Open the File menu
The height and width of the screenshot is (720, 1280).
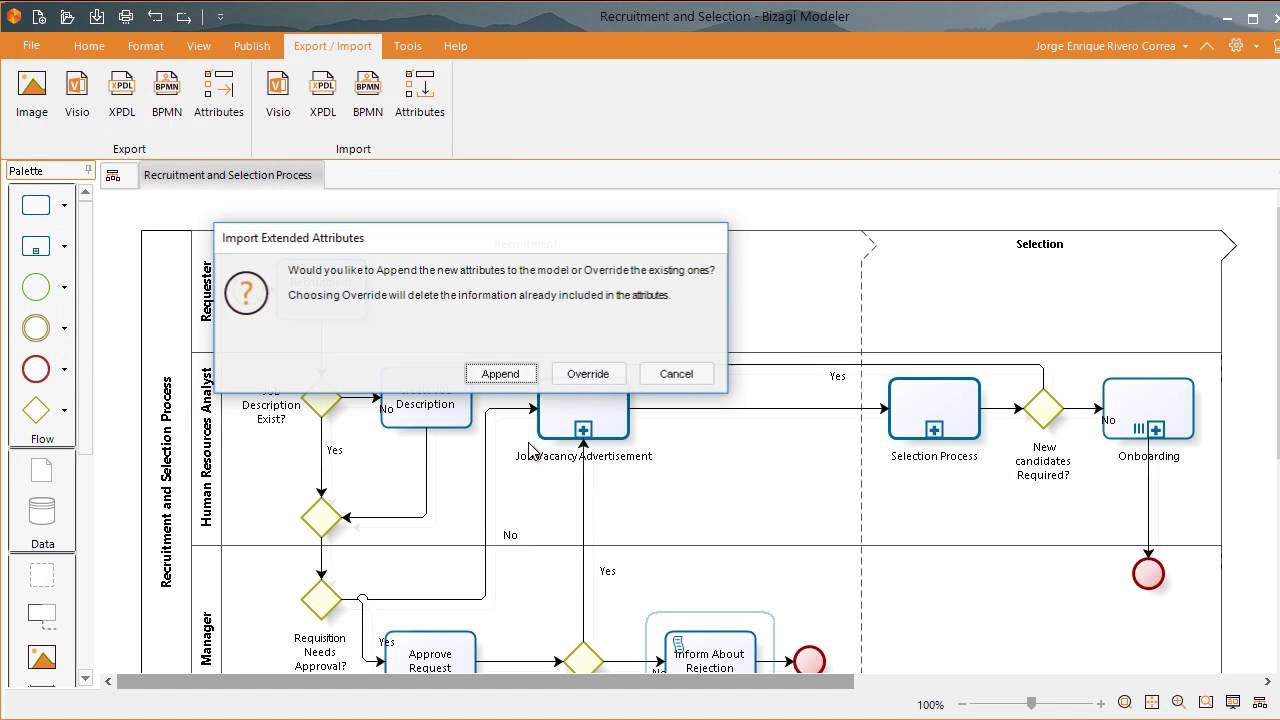click(31, 46)
